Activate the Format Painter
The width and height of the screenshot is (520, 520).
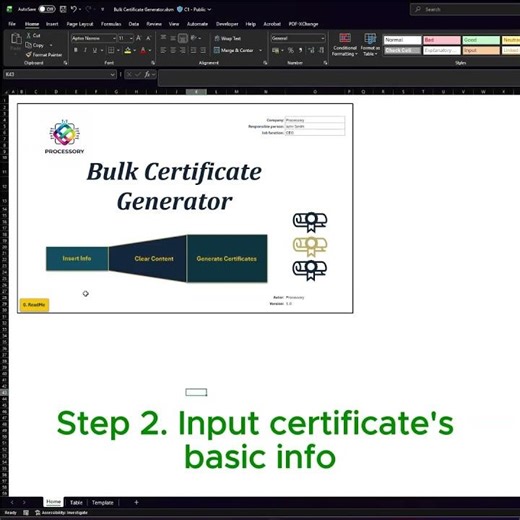pos(44,54)
